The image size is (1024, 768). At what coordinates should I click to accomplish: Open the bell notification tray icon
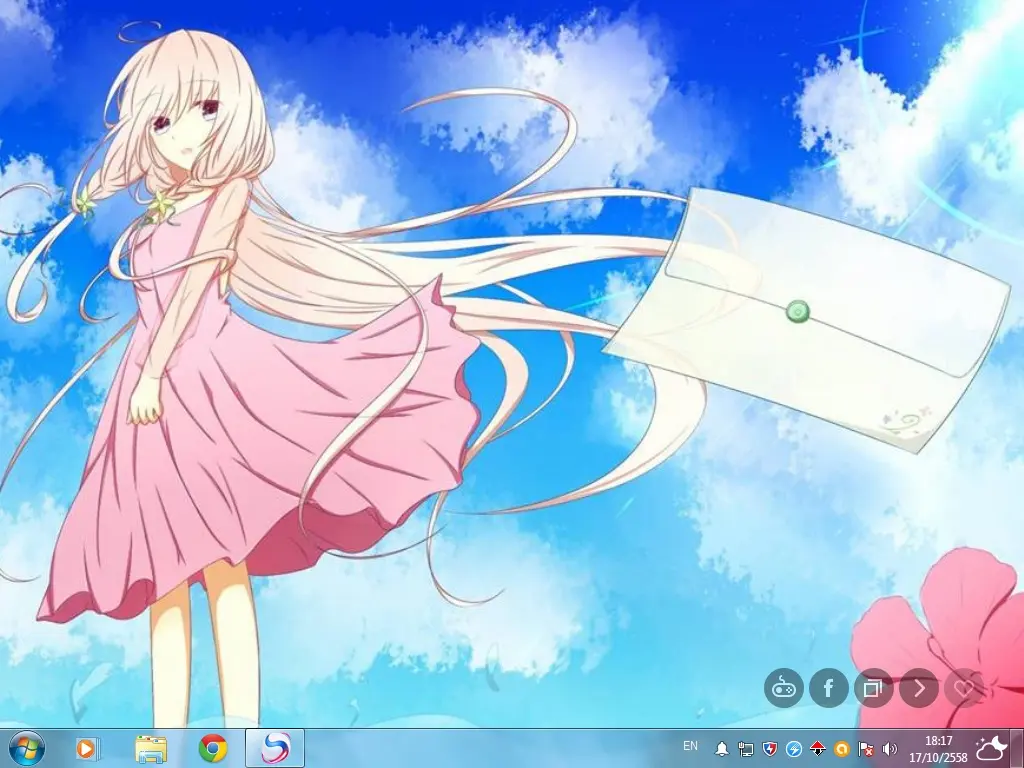722,749
